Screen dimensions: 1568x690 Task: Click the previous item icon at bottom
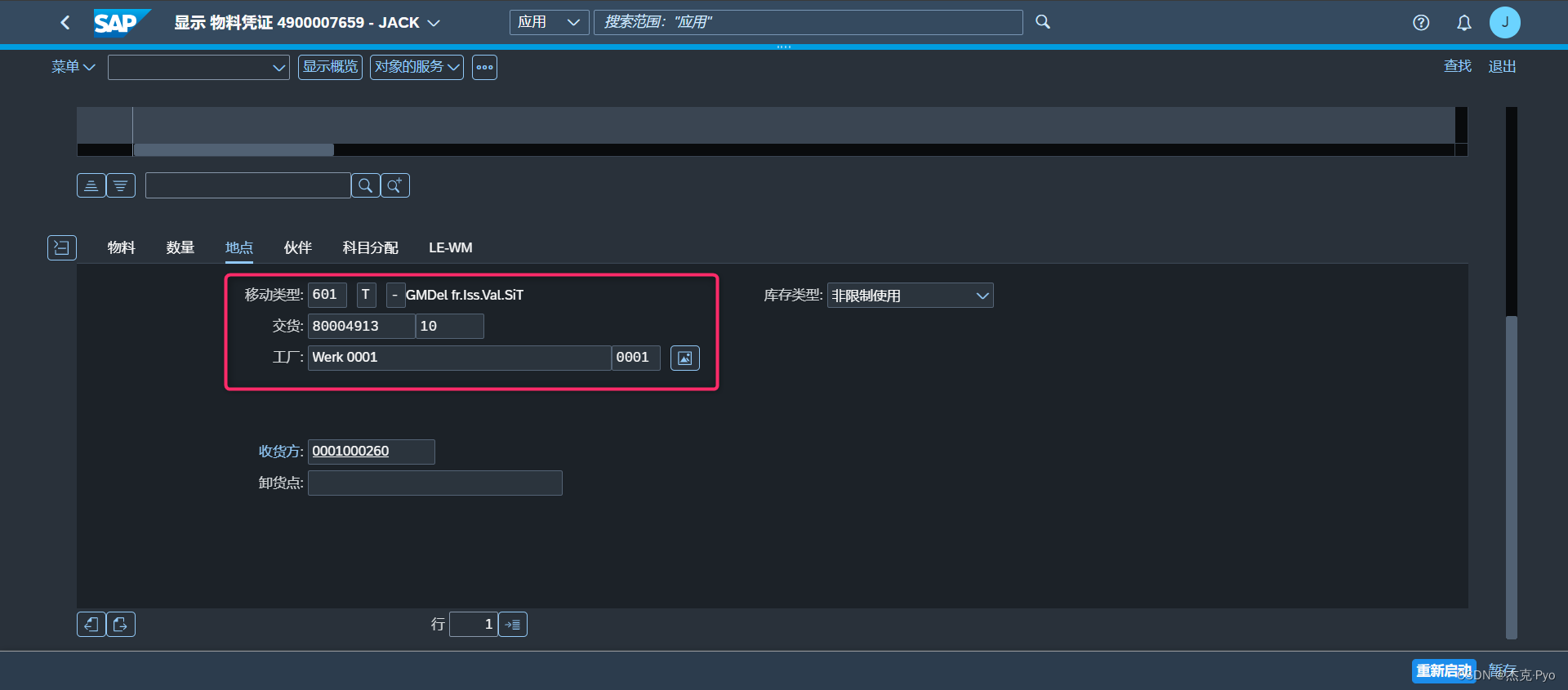pos(91,624)
